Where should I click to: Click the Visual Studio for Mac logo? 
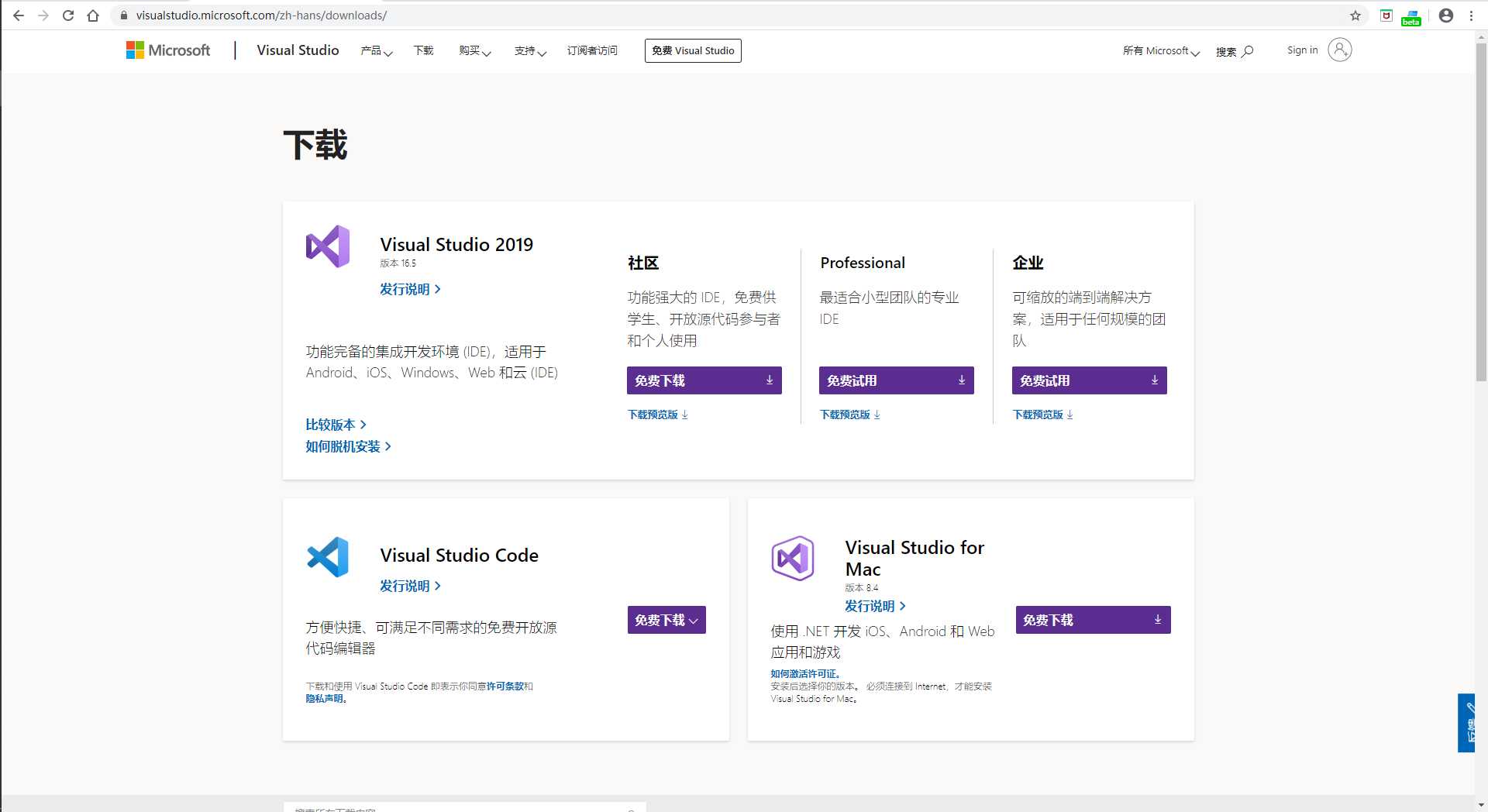click(793, 558)
